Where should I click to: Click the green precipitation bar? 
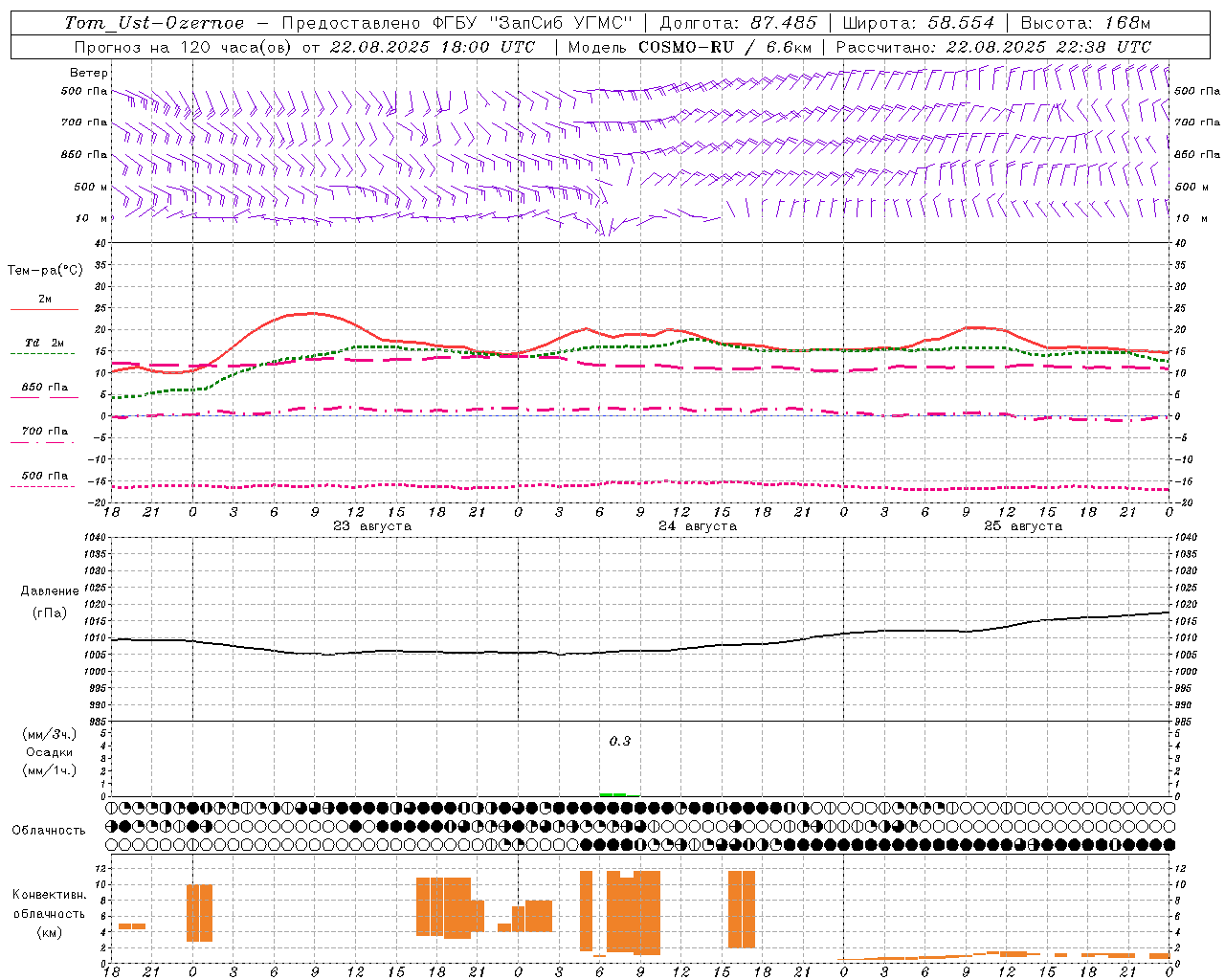pos(612,794)
